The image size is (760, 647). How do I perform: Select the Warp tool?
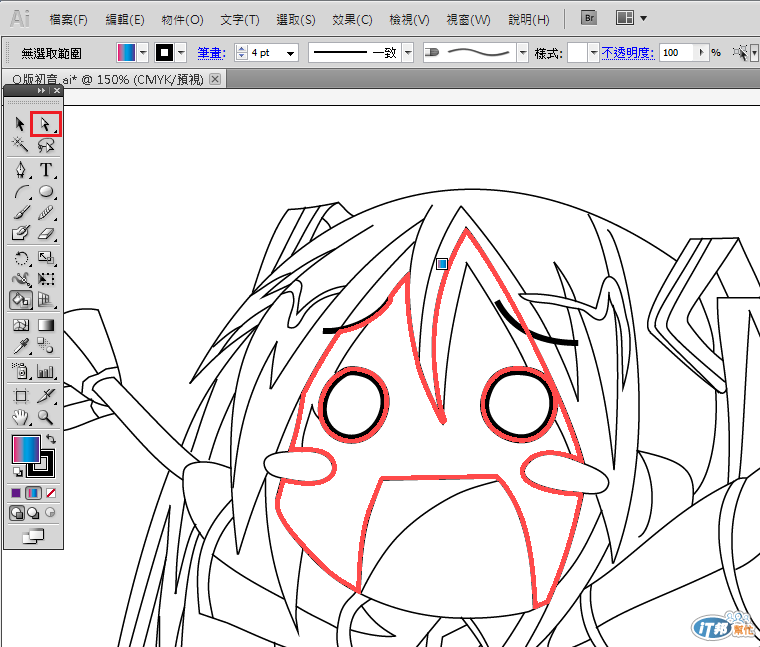click(21, 279)
